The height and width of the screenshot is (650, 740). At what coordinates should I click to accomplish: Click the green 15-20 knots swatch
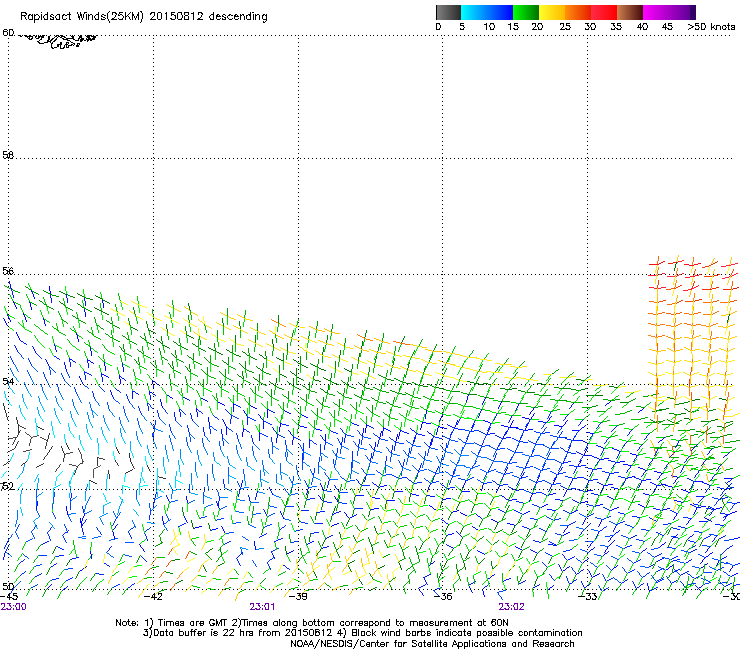(x=526, y=12)
